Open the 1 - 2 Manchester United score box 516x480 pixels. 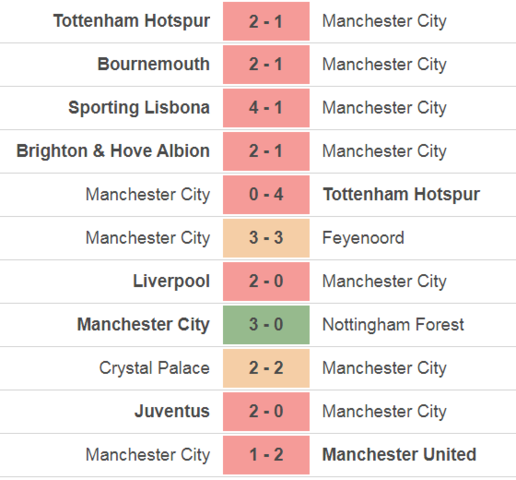[266, 455]
